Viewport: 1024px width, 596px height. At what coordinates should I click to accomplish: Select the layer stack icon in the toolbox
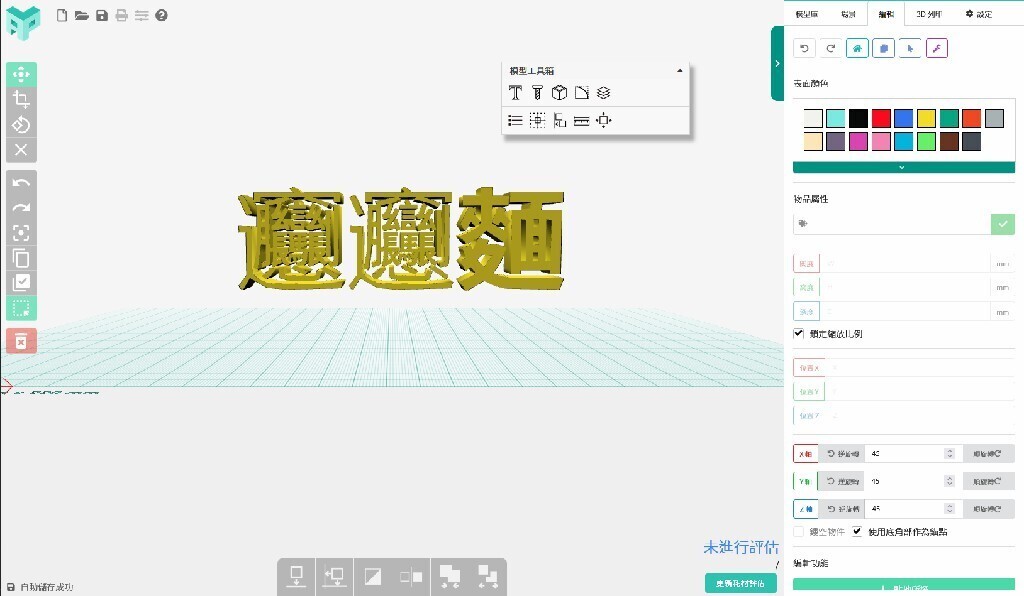click(x=604, y=92)
